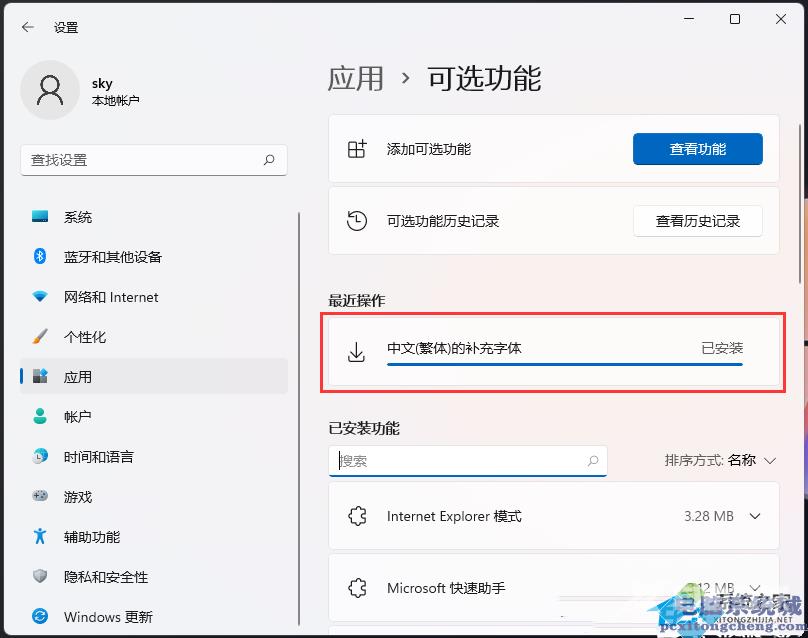
Task: Select the 系统 monitor icon
Action: pos(40,216)
